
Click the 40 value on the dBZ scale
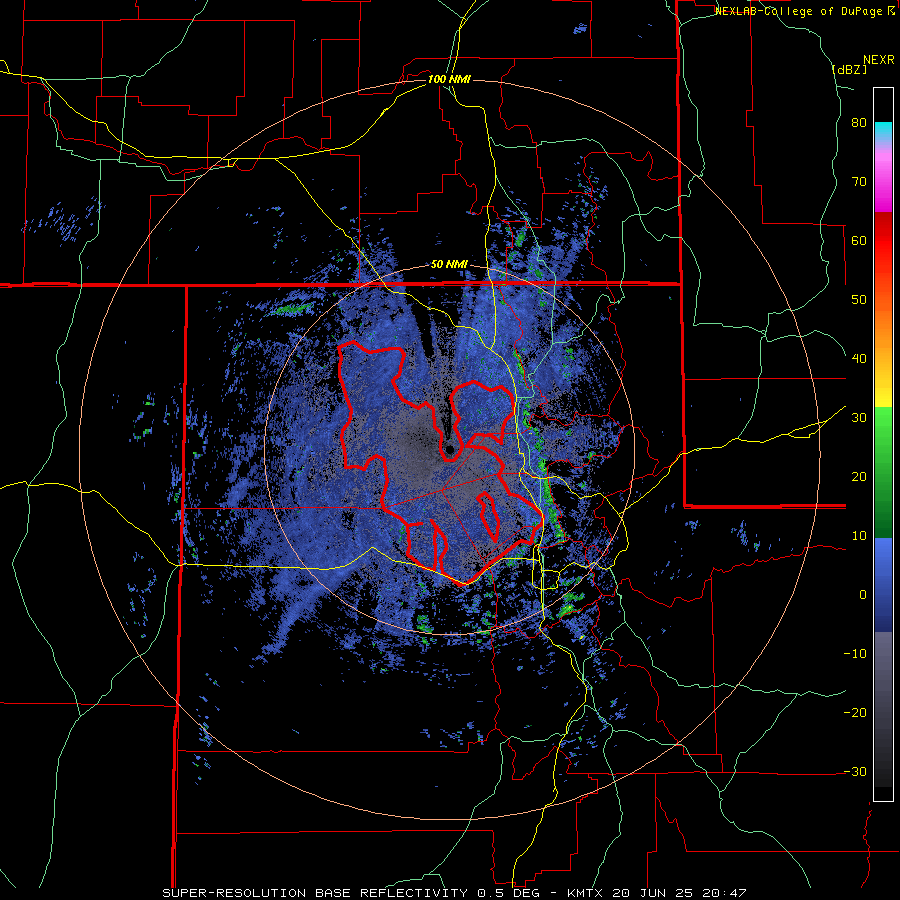coord(859,359)
